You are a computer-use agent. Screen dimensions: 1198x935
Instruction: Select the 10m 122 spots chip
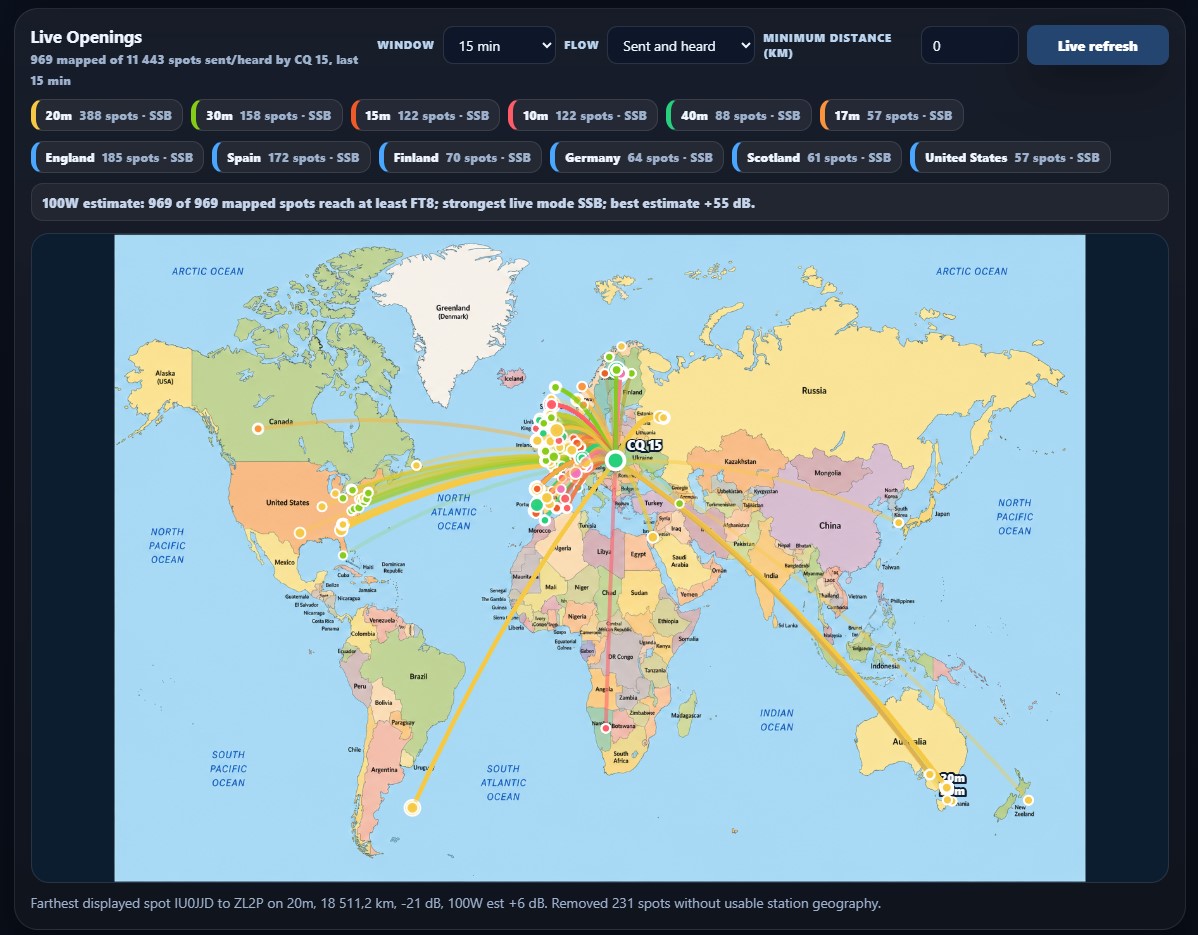(583, 115)
